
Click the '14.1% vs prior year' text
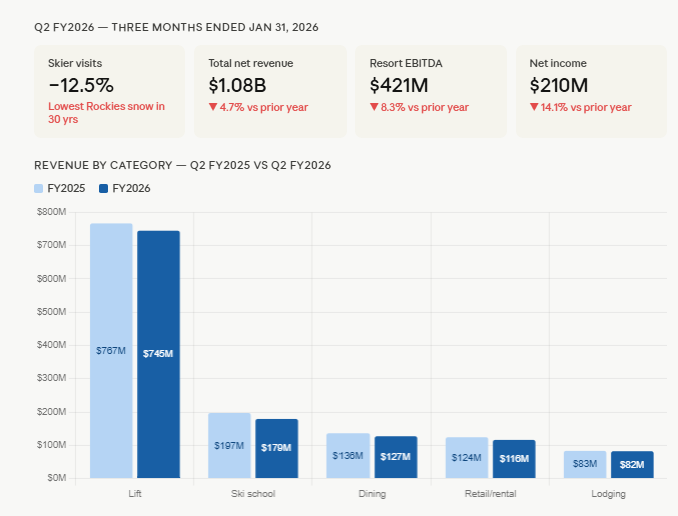586,107
